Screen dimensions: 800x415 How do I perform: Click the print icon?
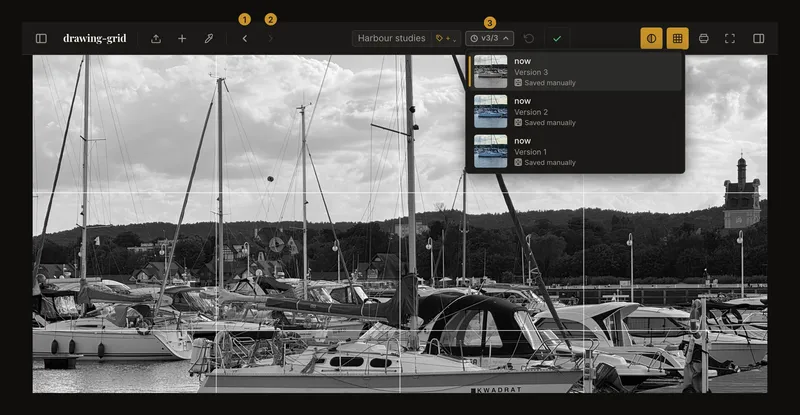[704, 39]
